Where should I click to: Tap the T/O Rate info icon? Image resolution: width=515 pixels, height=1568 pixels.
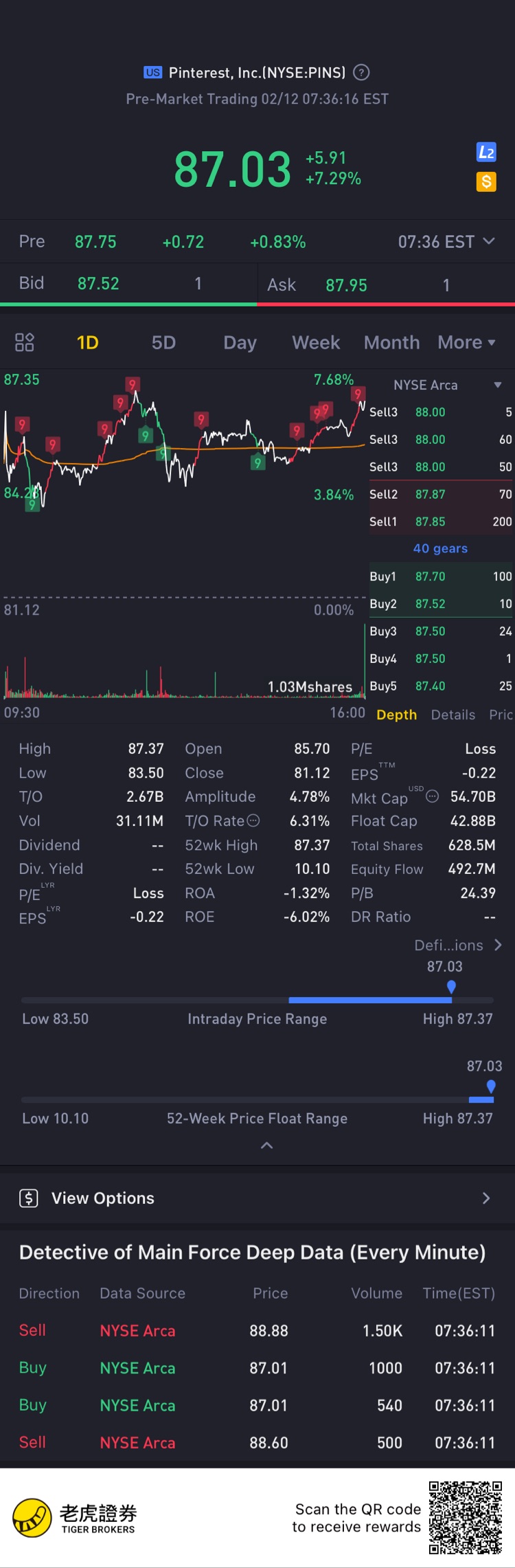tap(253, 820)
